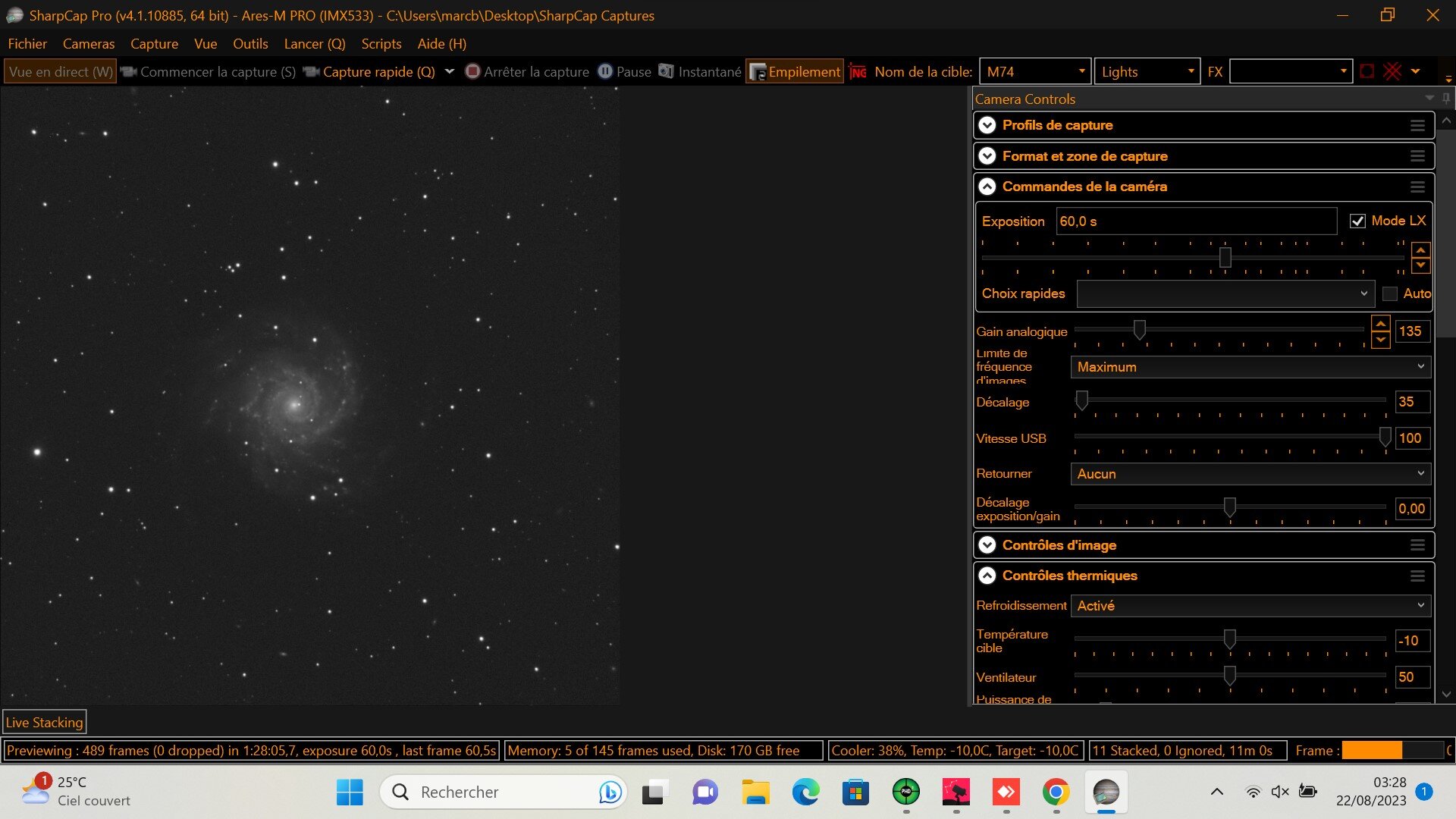This screenshot has height=819, width=1456.
Task: Open Google Chrome from the taskbar
Action: click(x=1056, y=792)
